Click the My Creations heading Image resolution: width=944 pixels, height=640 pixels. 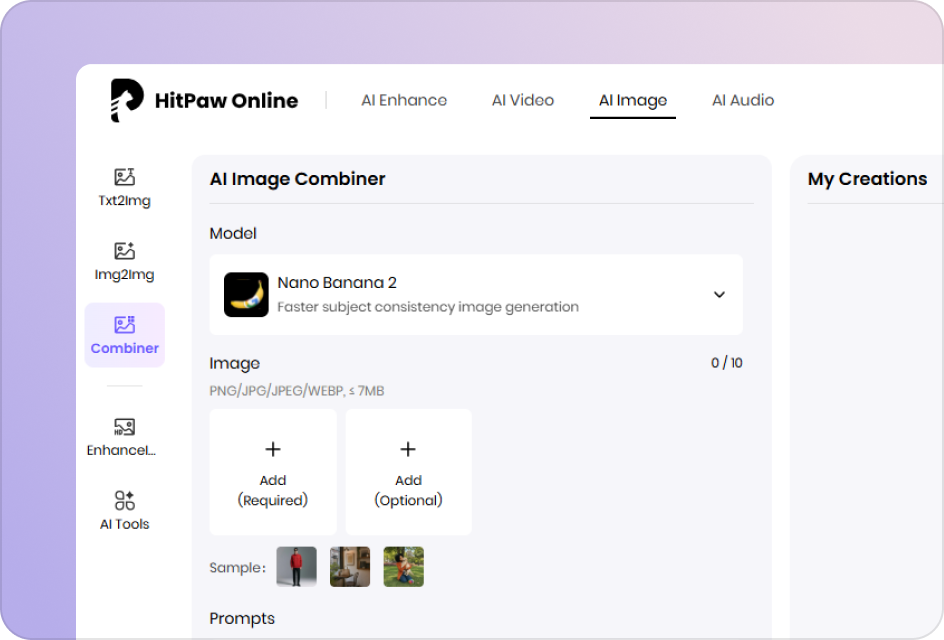pos(868,179)
